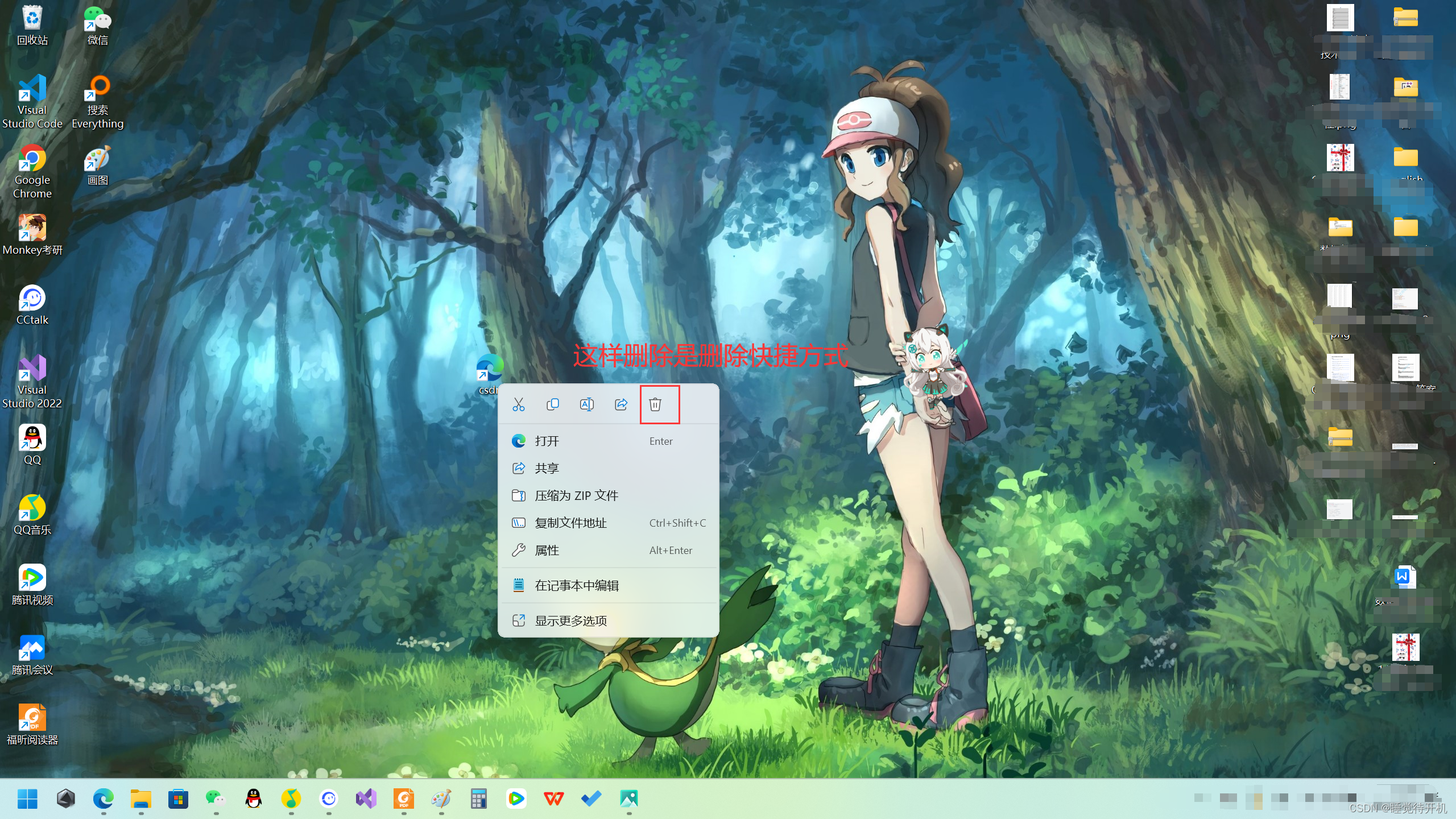The width and height of the screenshot is (1456, 819).
Task: Open File Explorer from the taskbar
Action: [141, 799]
